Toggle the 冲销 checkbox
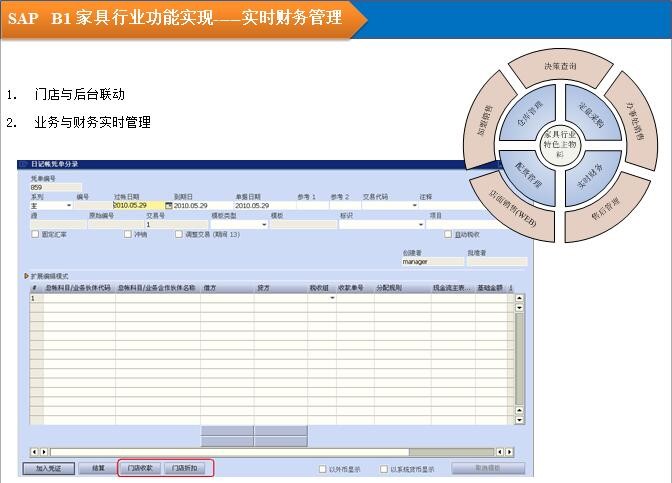The height and width of the screenshot is (483, 672). coord(127,234)
